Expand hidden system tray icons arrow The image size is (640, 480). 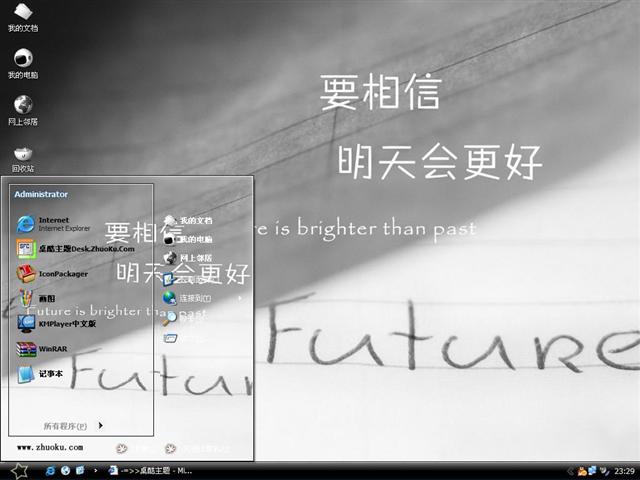(570, 471)
